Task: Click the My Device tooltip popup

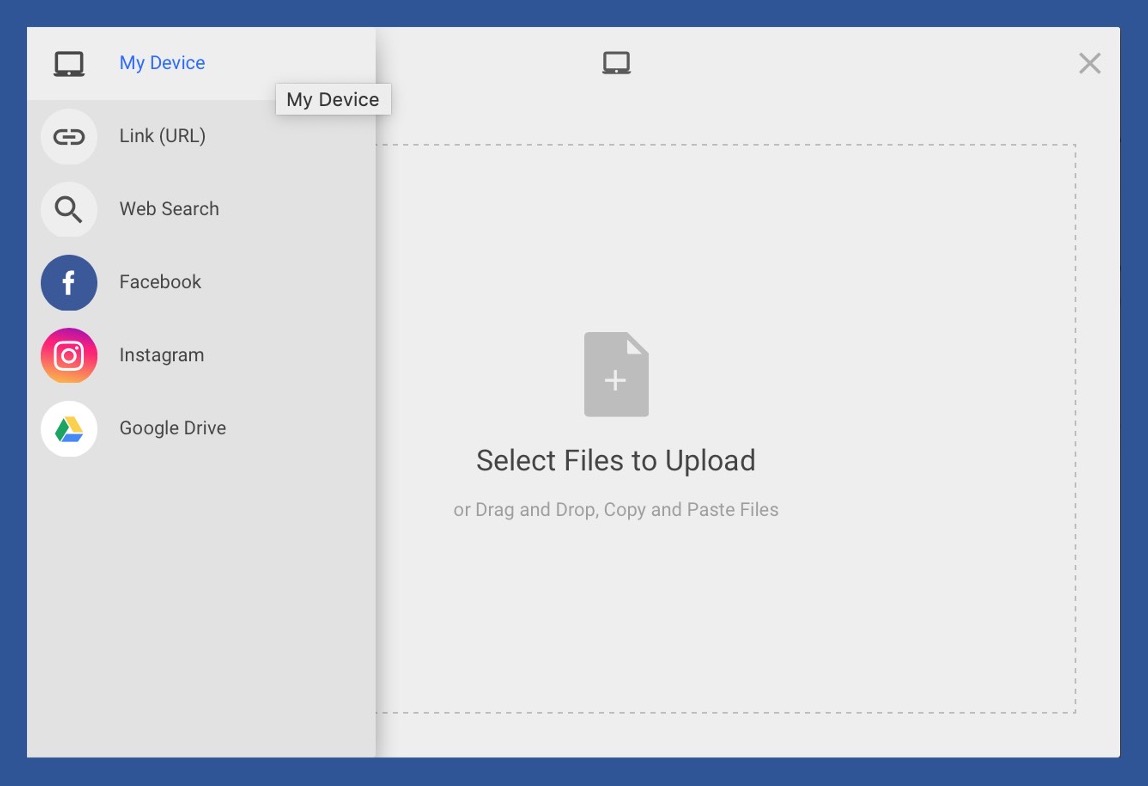Action: [333, 100]
